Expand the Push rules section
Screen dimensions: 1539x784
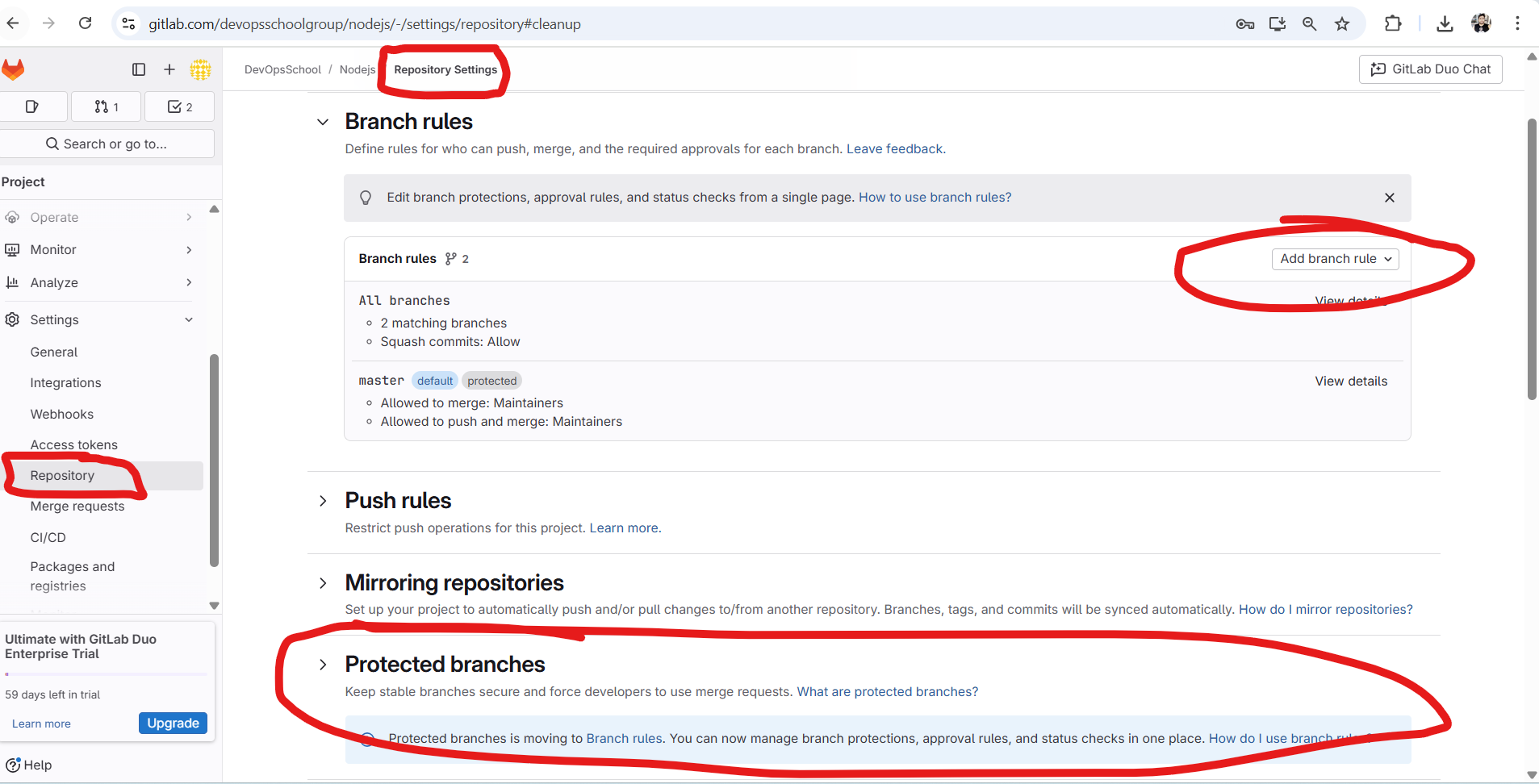323,501
